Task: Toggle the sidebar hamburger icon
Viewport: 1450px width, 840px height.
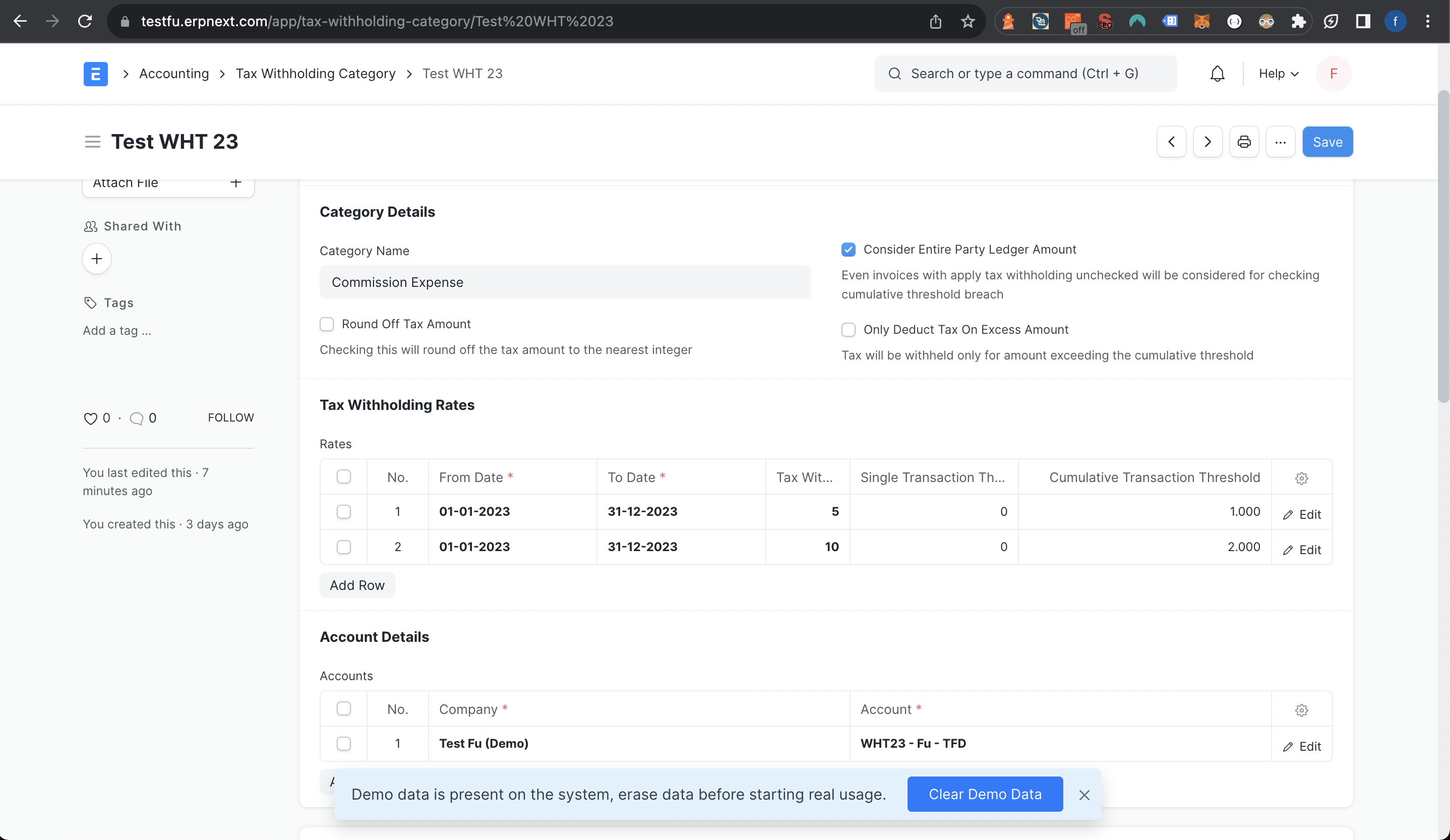Action: (92, 142)
